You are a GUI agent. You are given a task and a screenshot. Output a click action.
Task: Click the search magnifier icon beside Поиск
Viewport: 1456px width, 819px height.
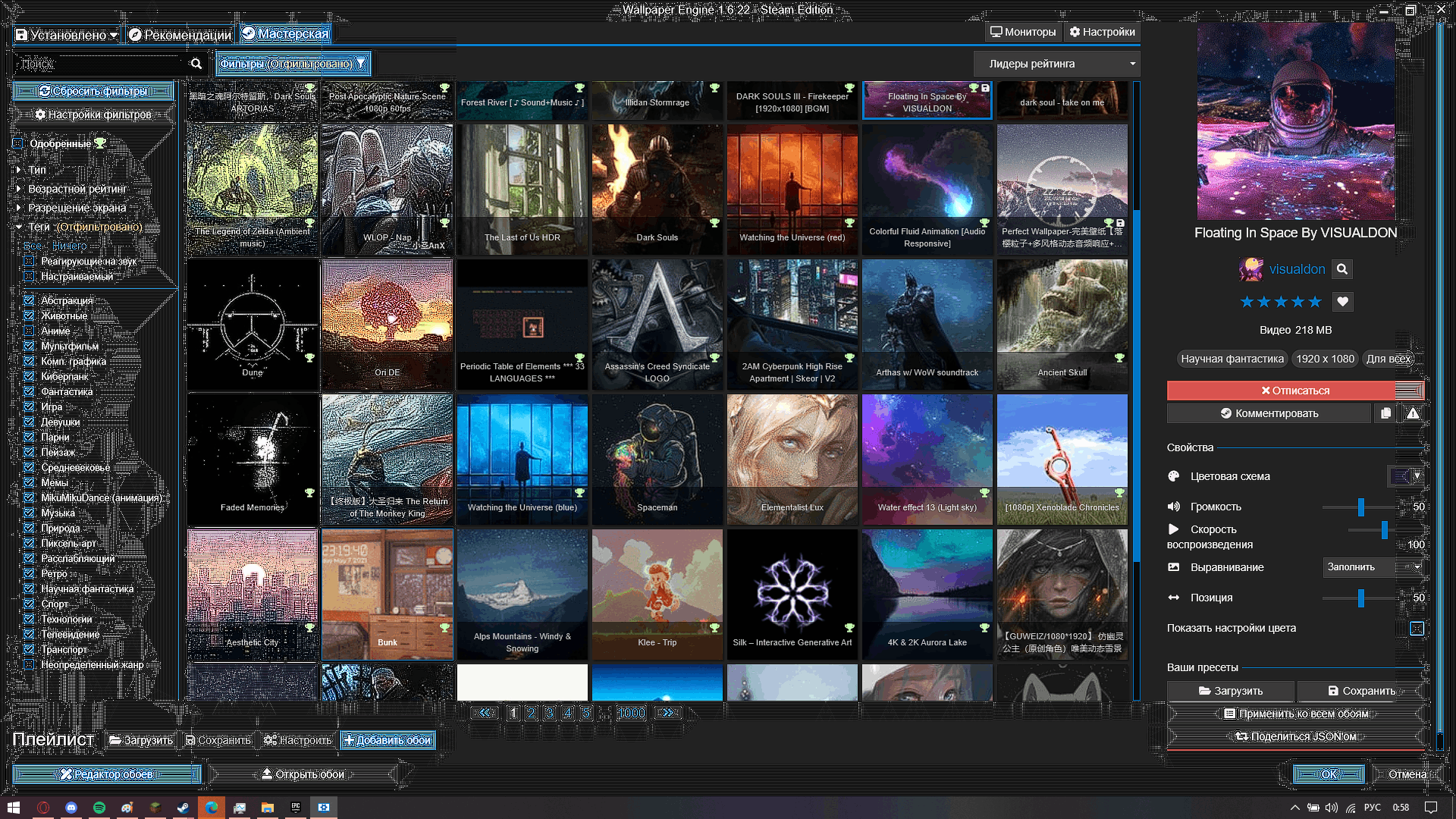pos(196,64)
